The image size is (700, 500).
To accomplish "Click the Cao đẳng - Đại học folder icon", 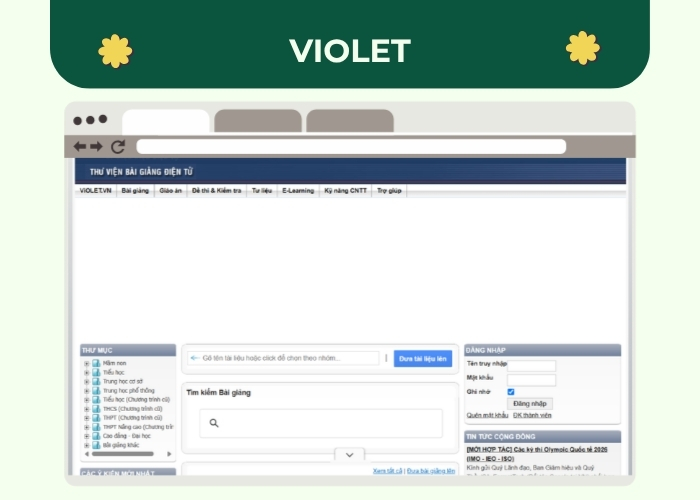I will point(96,436).
